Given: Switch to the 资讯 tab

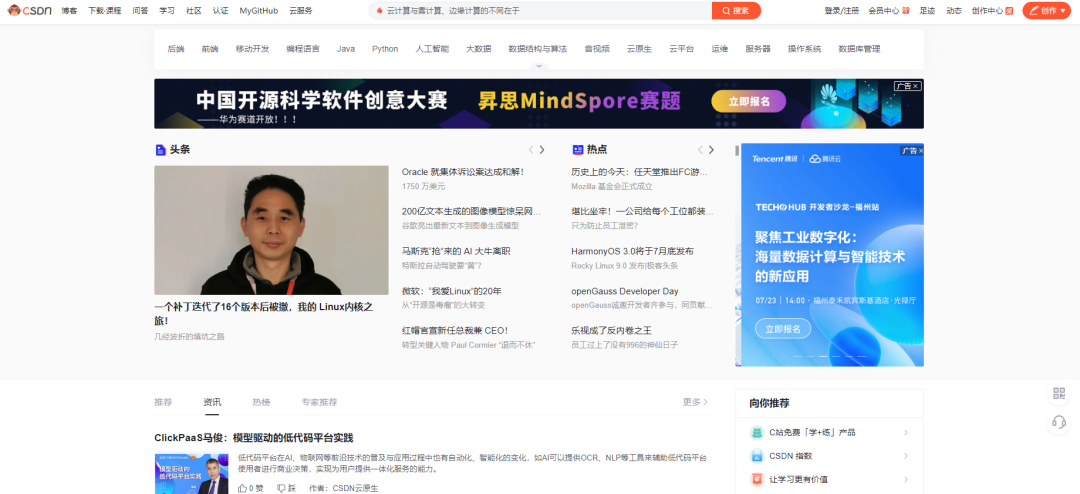Looking at the screenshot, I should pos(212,402).
